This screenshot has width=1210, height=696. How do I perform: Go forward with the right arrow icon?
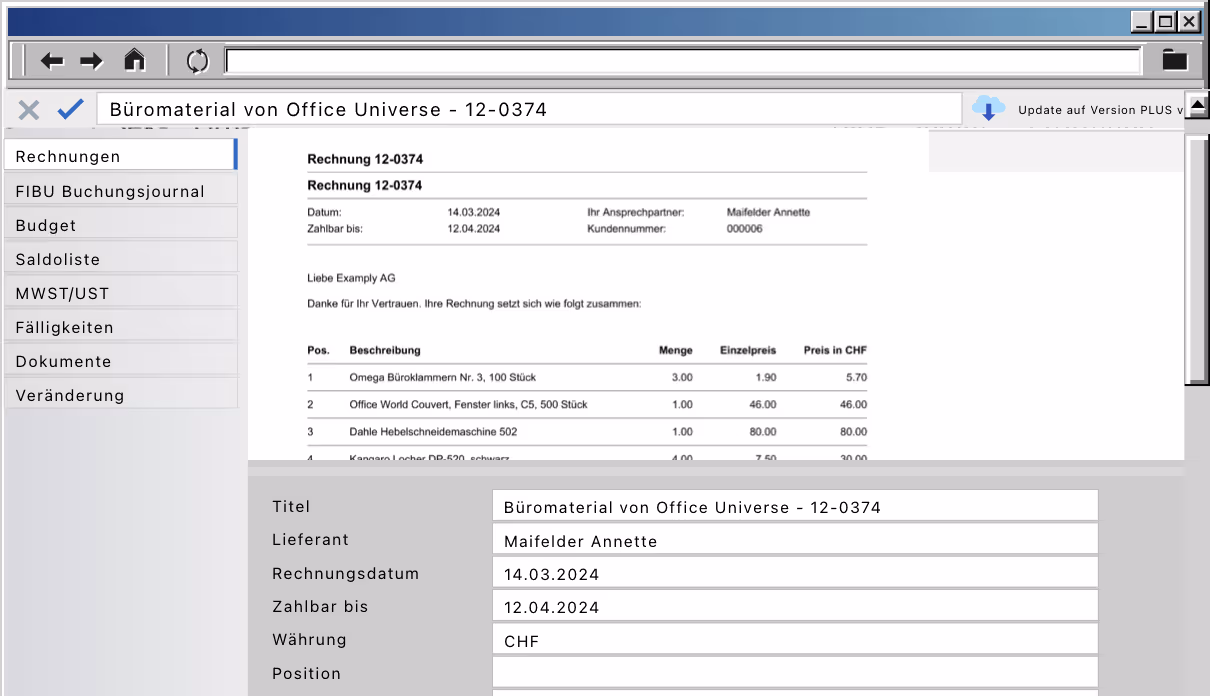point(92,61)
